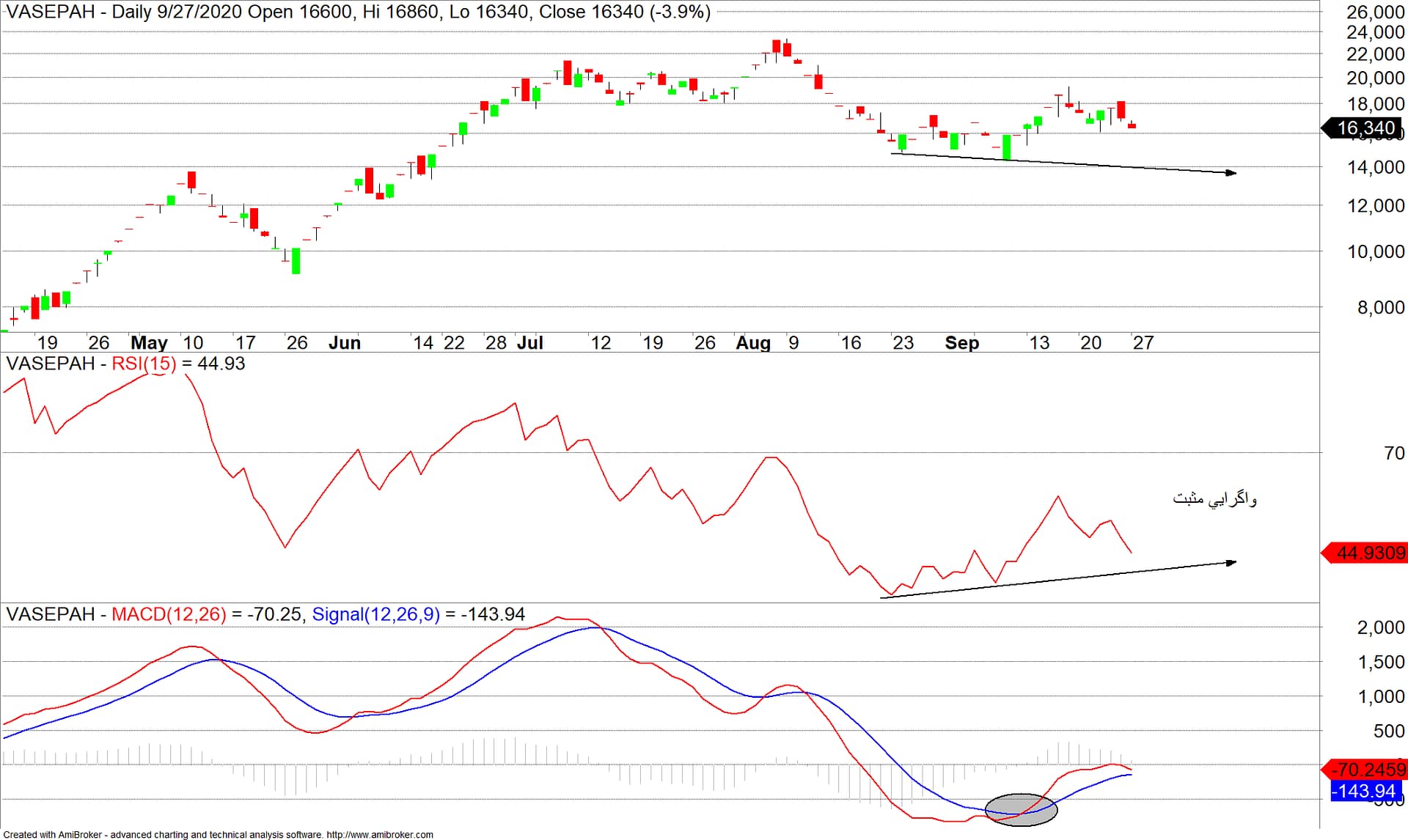Click the http://www.amibroker.com URL in the footer
The height and width of the screenshot is (840, 1408).
[x=380, y=835]
